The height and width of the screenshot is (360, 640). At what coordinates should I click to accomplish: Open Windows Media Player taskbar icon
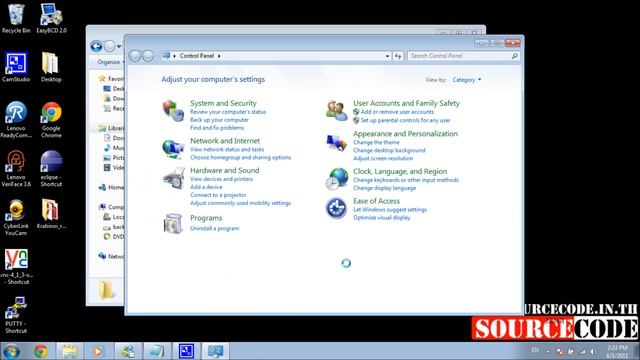(x=98, y=351)
